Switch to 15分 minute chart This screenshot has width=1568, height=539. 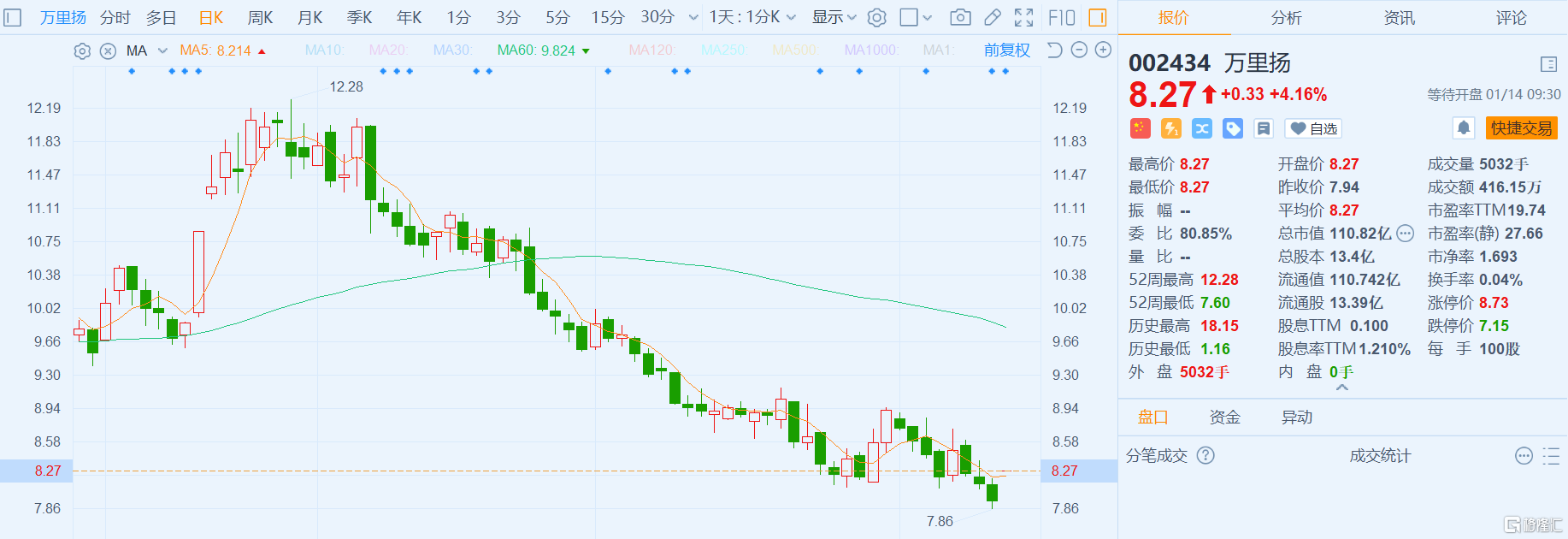click(x=607, y=17)
